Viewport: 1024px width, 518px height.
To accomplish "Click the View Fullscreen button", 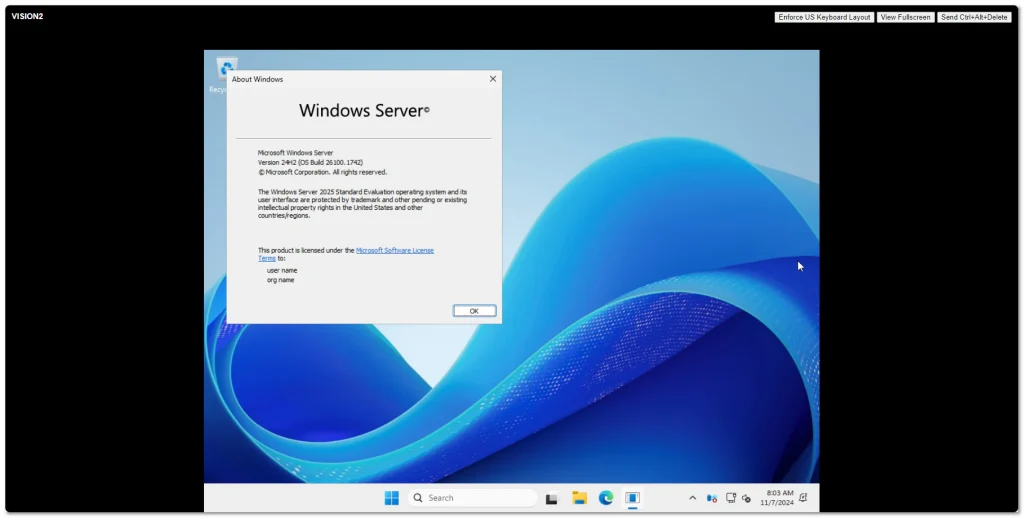I will point(905,17).
